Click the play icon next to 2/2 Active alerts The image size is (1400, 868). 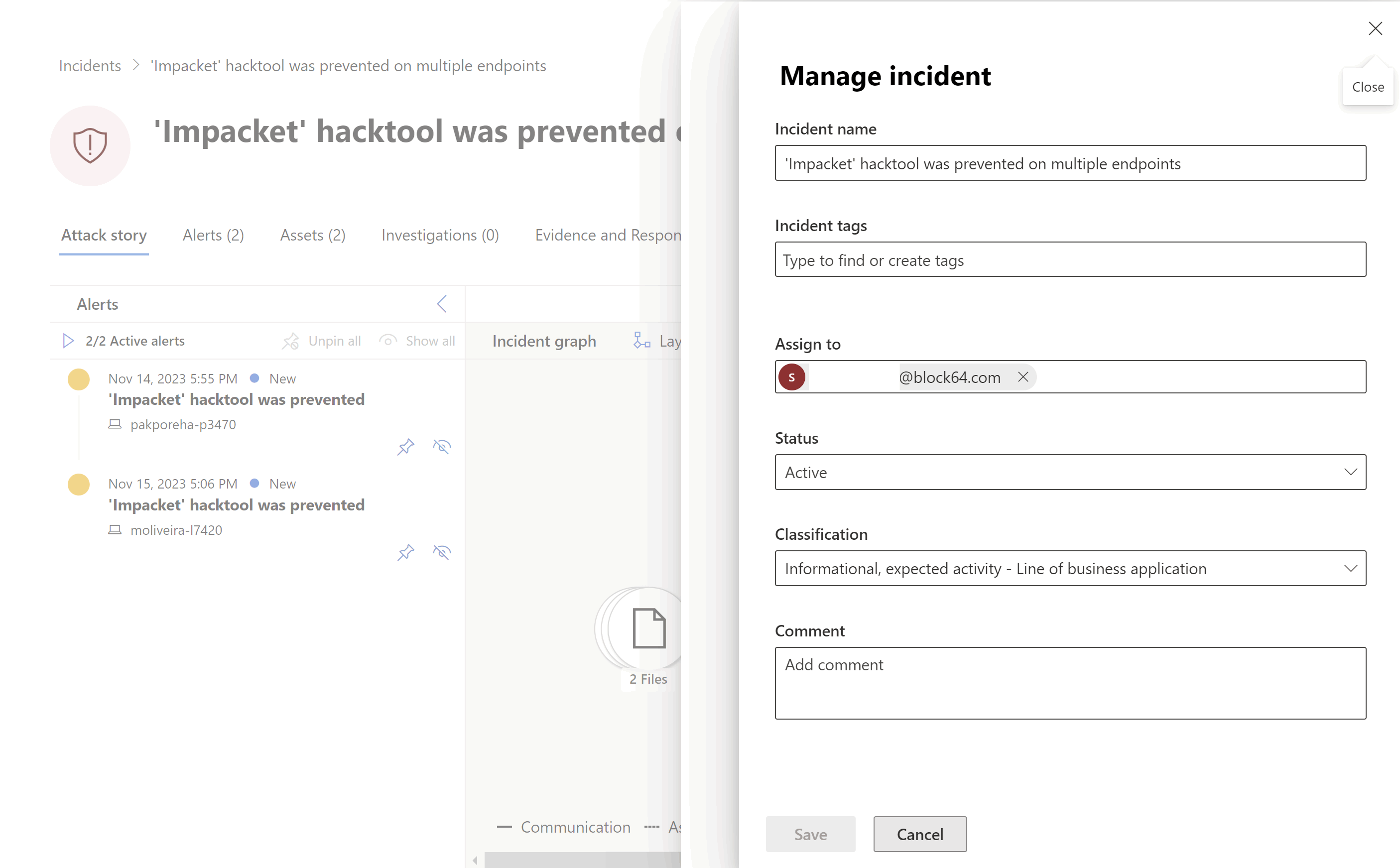pyautogui.click(x=68, y=341)
